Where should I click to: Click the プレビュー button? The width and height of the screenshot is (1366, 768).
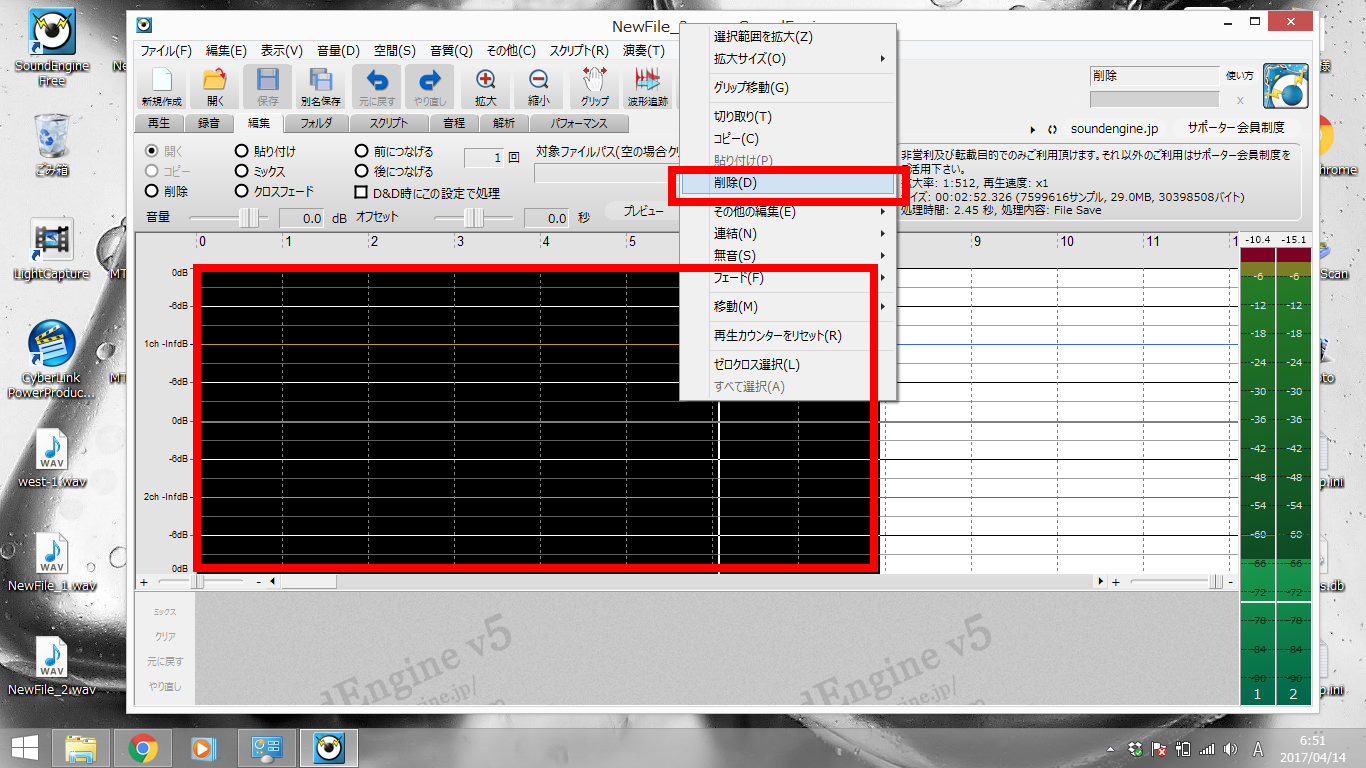tap(644, 211)
